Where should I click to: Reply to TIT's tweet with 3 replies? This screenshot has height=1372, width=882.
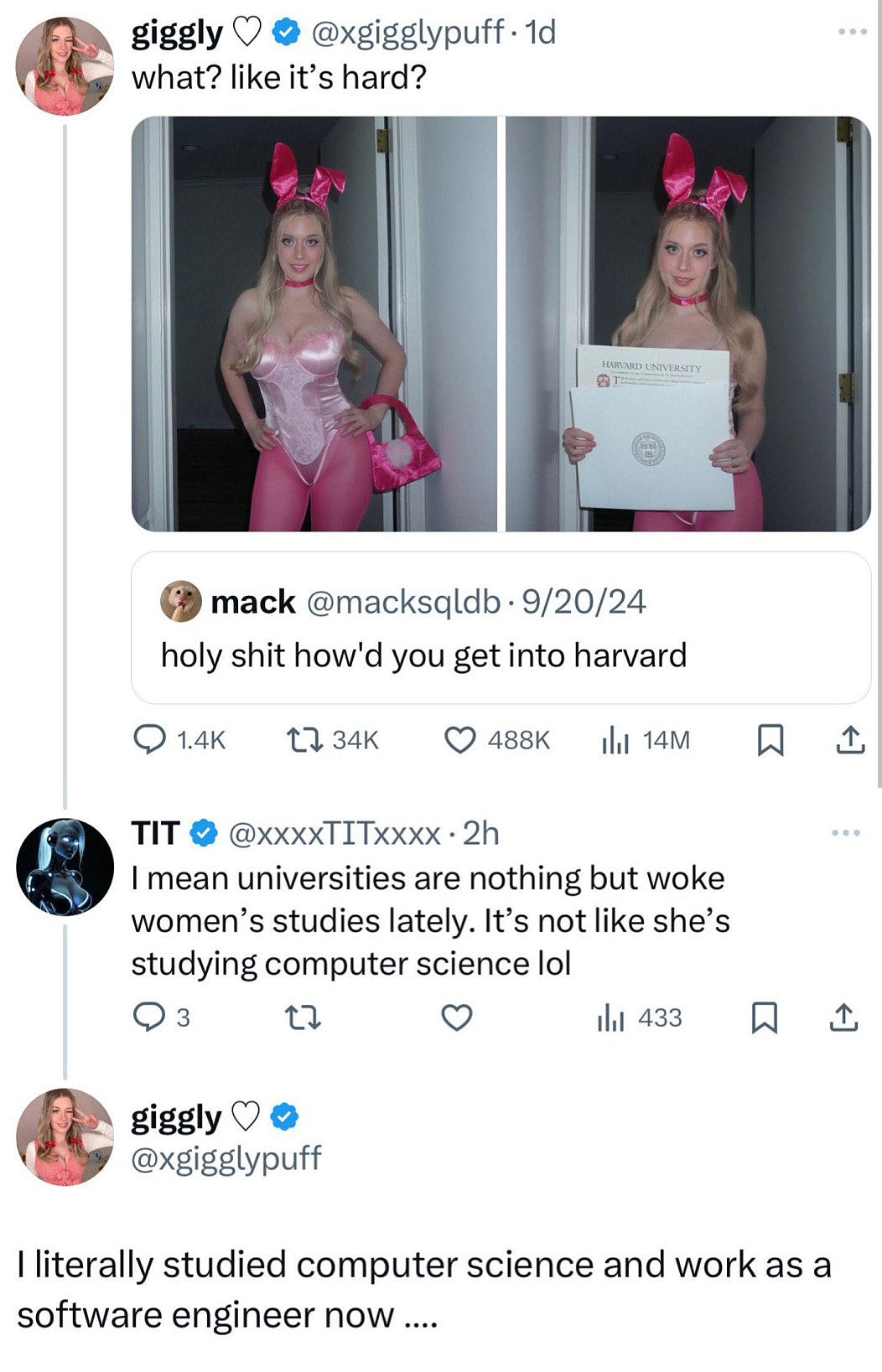149,1017
